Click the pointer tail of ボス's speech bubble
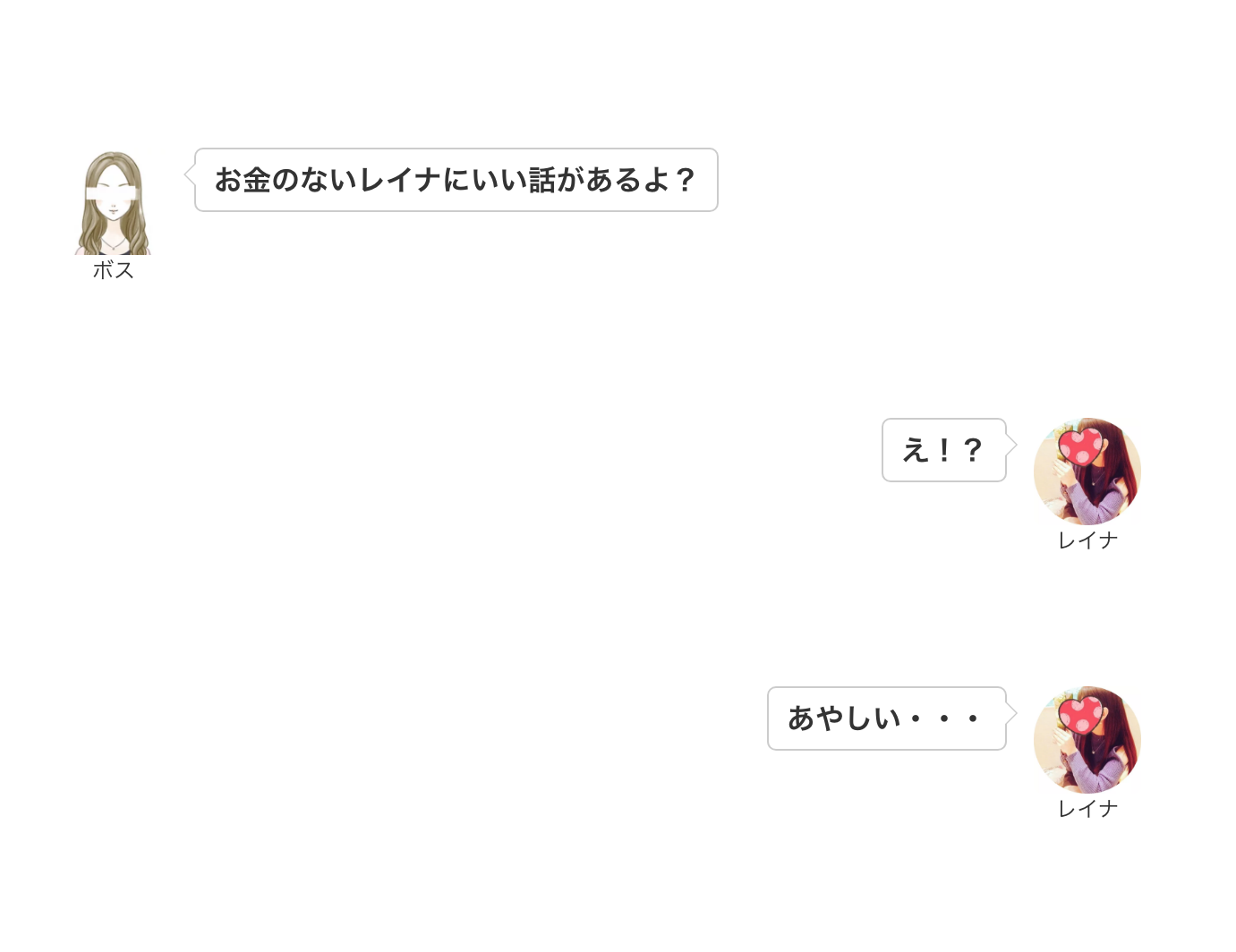1236x952 pixels. 190,175
